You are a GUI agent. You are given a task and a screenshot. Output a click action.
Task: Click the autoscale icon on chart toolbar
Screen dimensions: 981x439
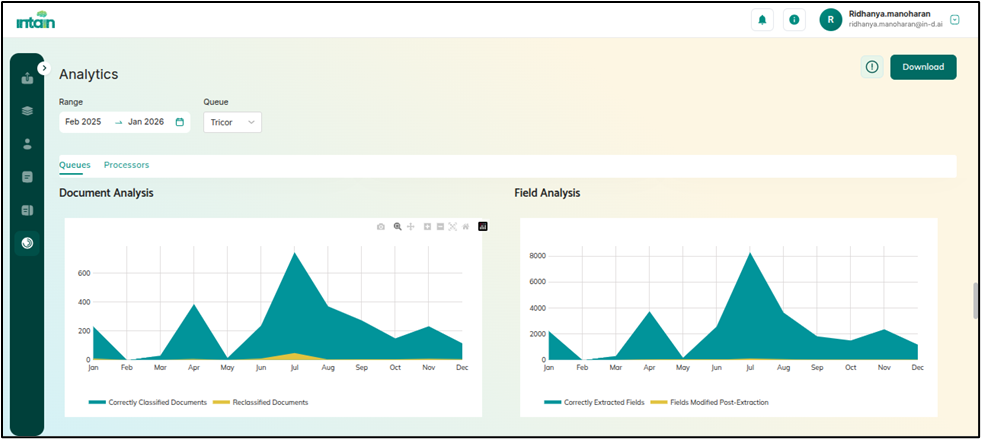[x=453, y=227]
